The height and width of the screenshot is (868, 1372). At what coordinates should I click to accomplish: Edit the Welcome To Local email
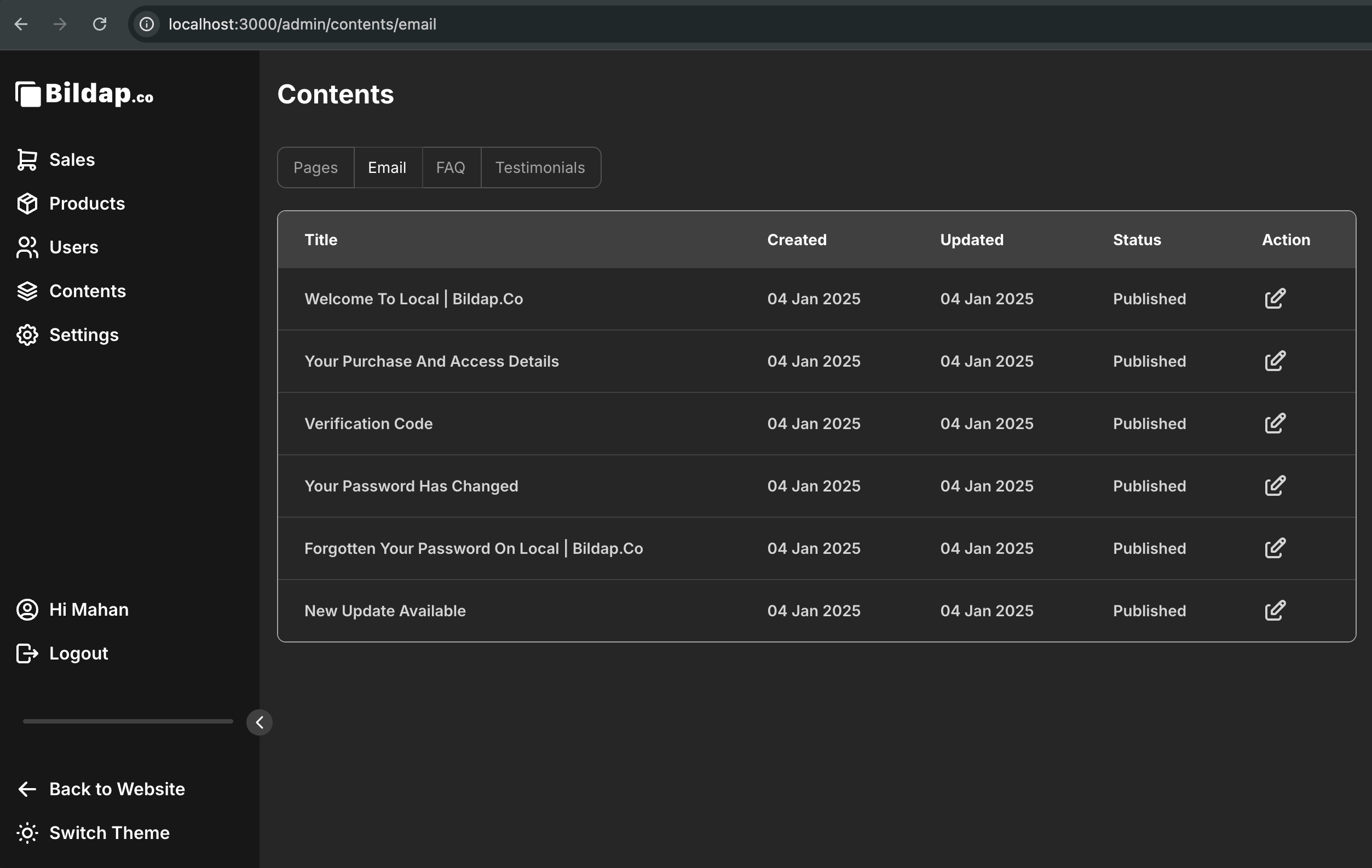click(x=1275, y=298)
